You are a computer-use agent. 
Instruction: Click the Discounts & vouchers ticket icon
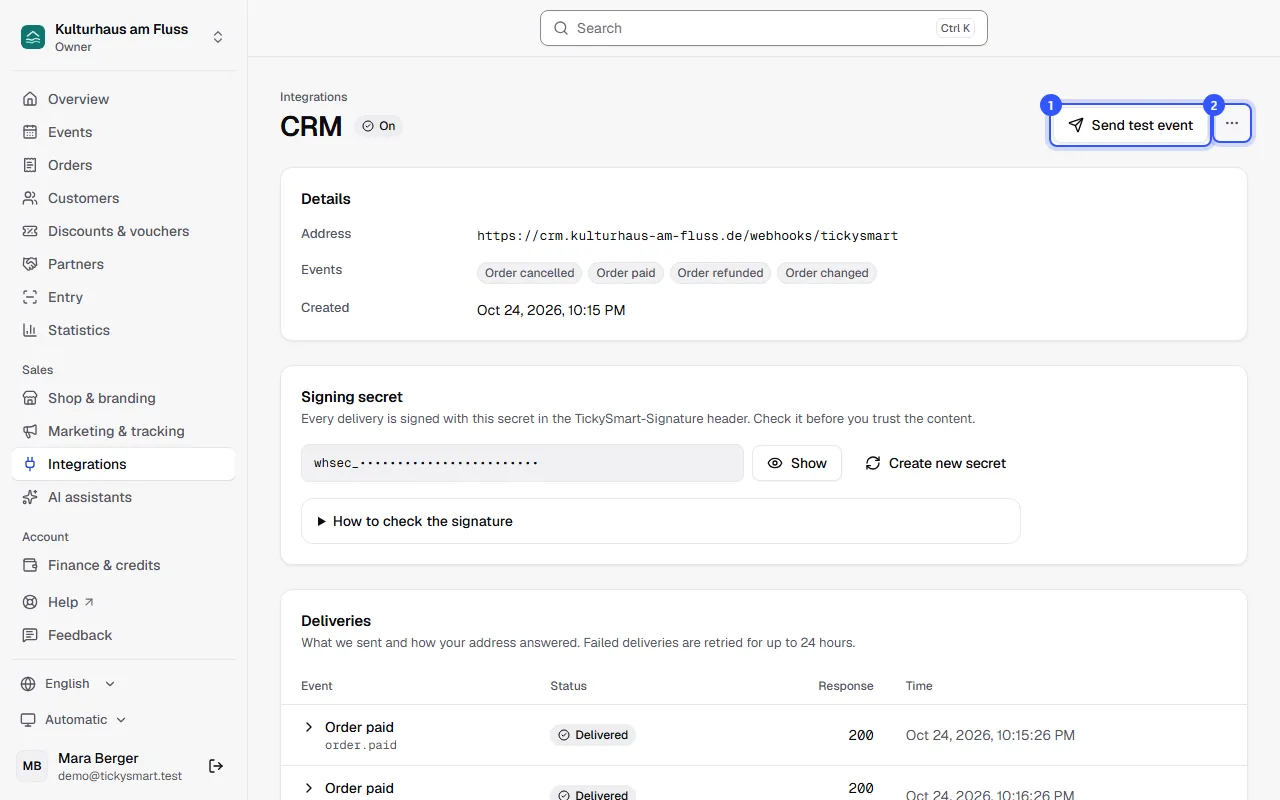[30, 231]
